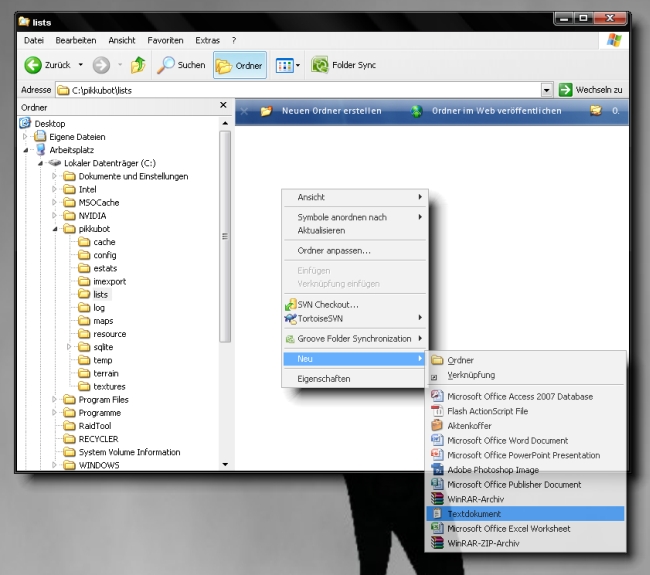Click the folder-up icon in toolbar
The width and height of the screenshot is (650, 575).
pos(138,65)
